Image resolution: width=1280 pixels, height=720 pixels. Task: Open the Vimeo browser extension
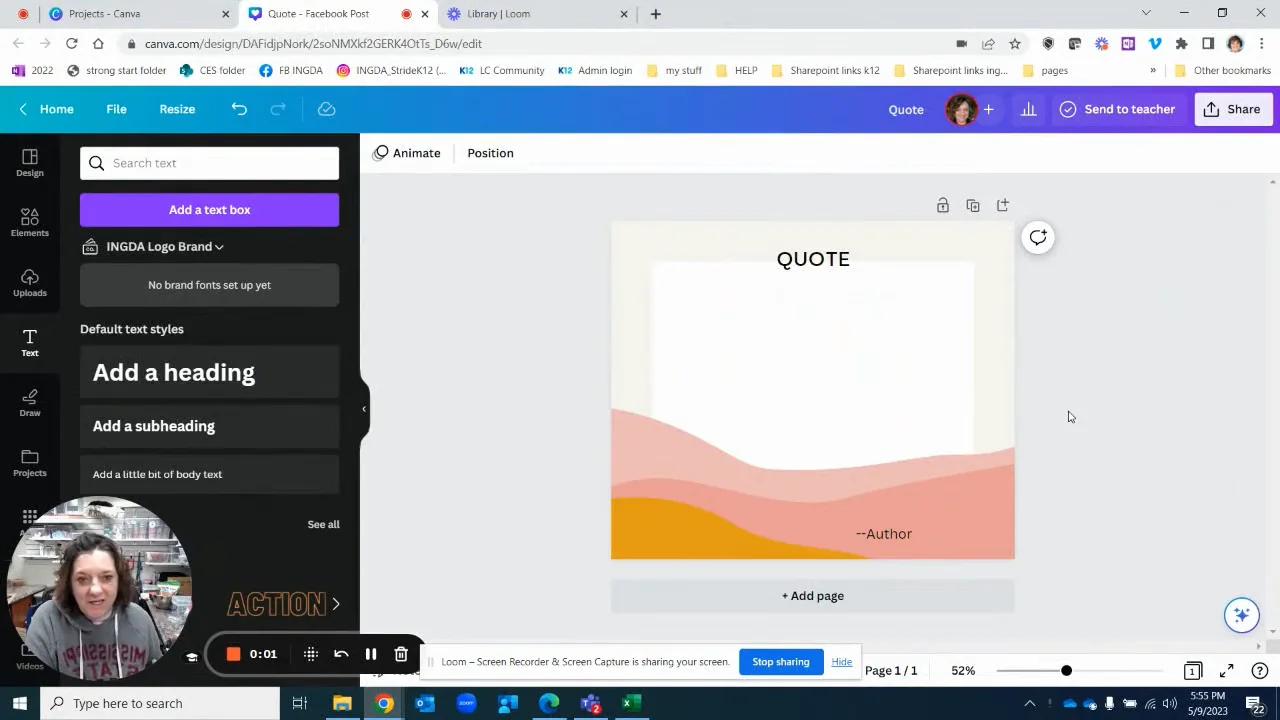tap(1154, 44)
